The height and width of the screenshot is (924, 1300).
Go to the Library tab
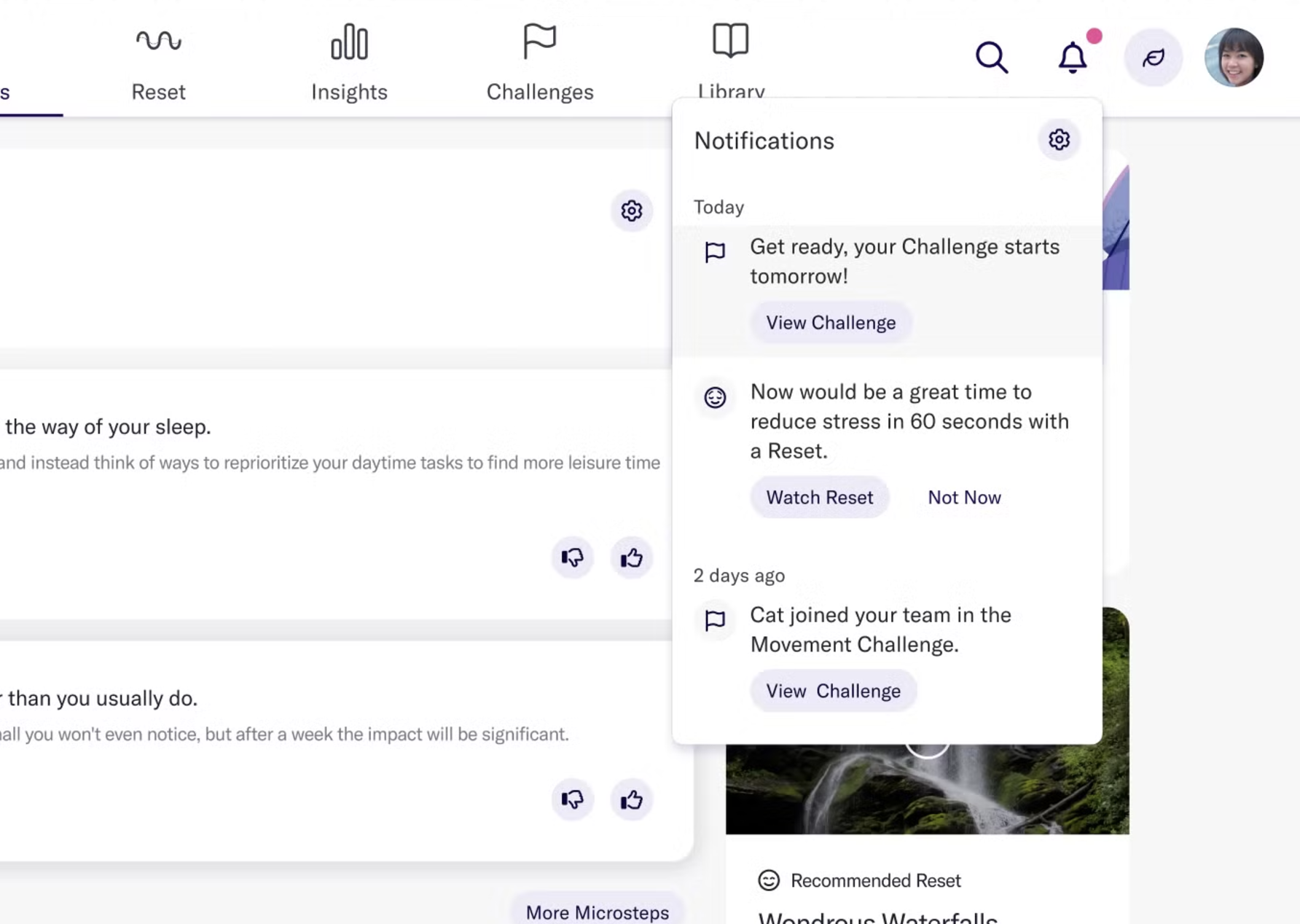pyautogui.click(x=731, y=61)
